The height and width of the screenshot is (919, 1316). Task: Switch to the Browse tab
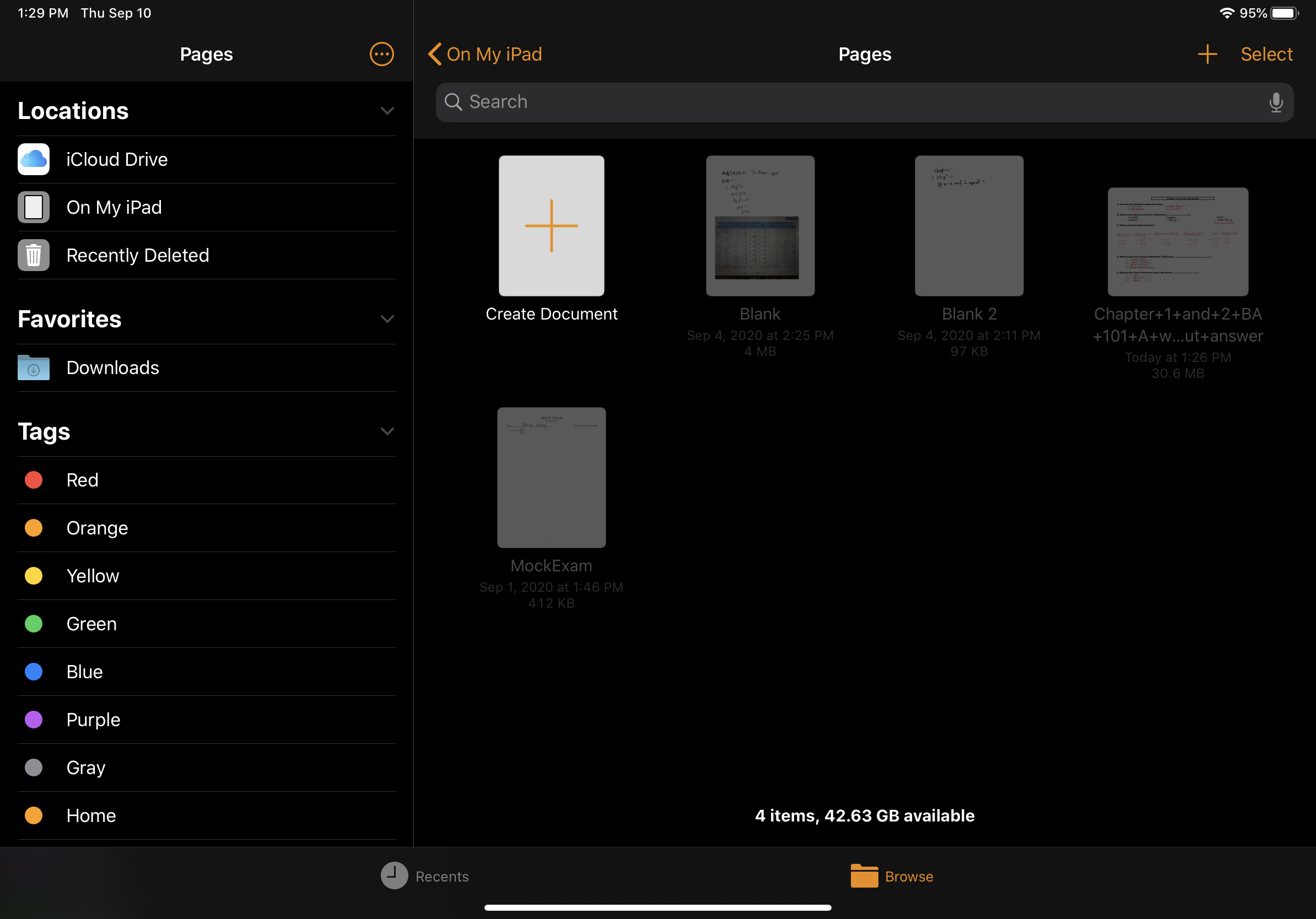(x=892, y=876)
